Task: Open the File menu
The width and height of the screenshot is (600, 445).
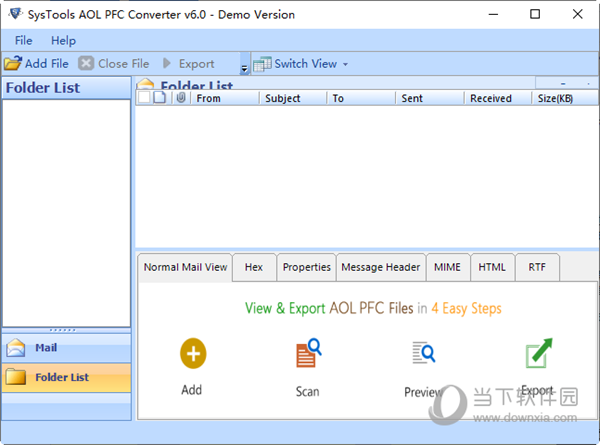Action: [x=23, y=40]
